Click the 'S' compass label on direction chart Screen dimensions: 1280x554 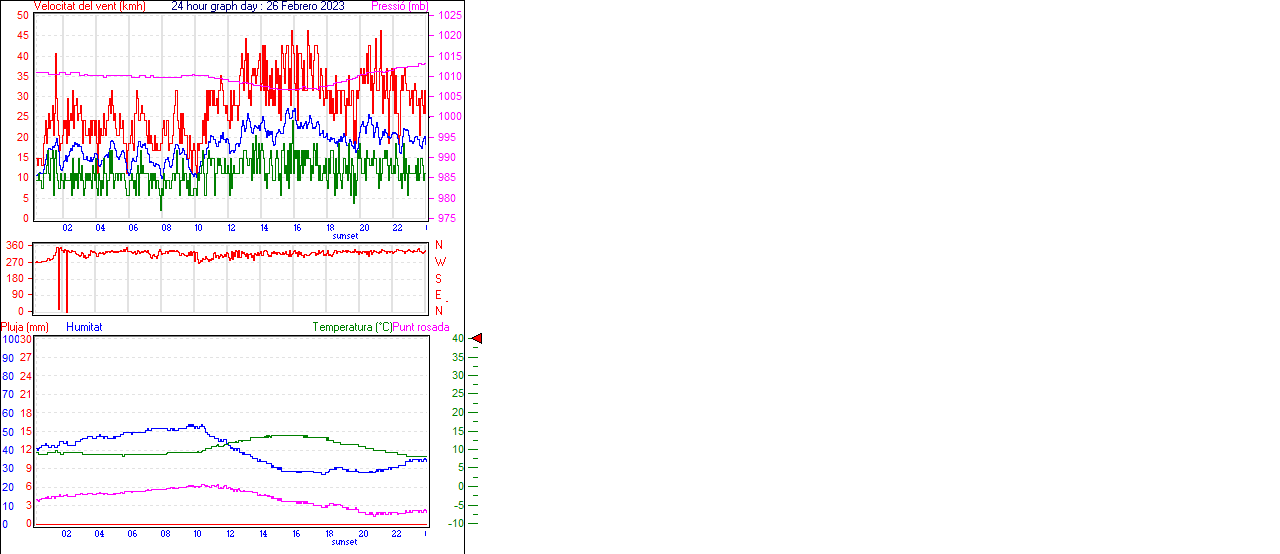[x=438, y=278]
